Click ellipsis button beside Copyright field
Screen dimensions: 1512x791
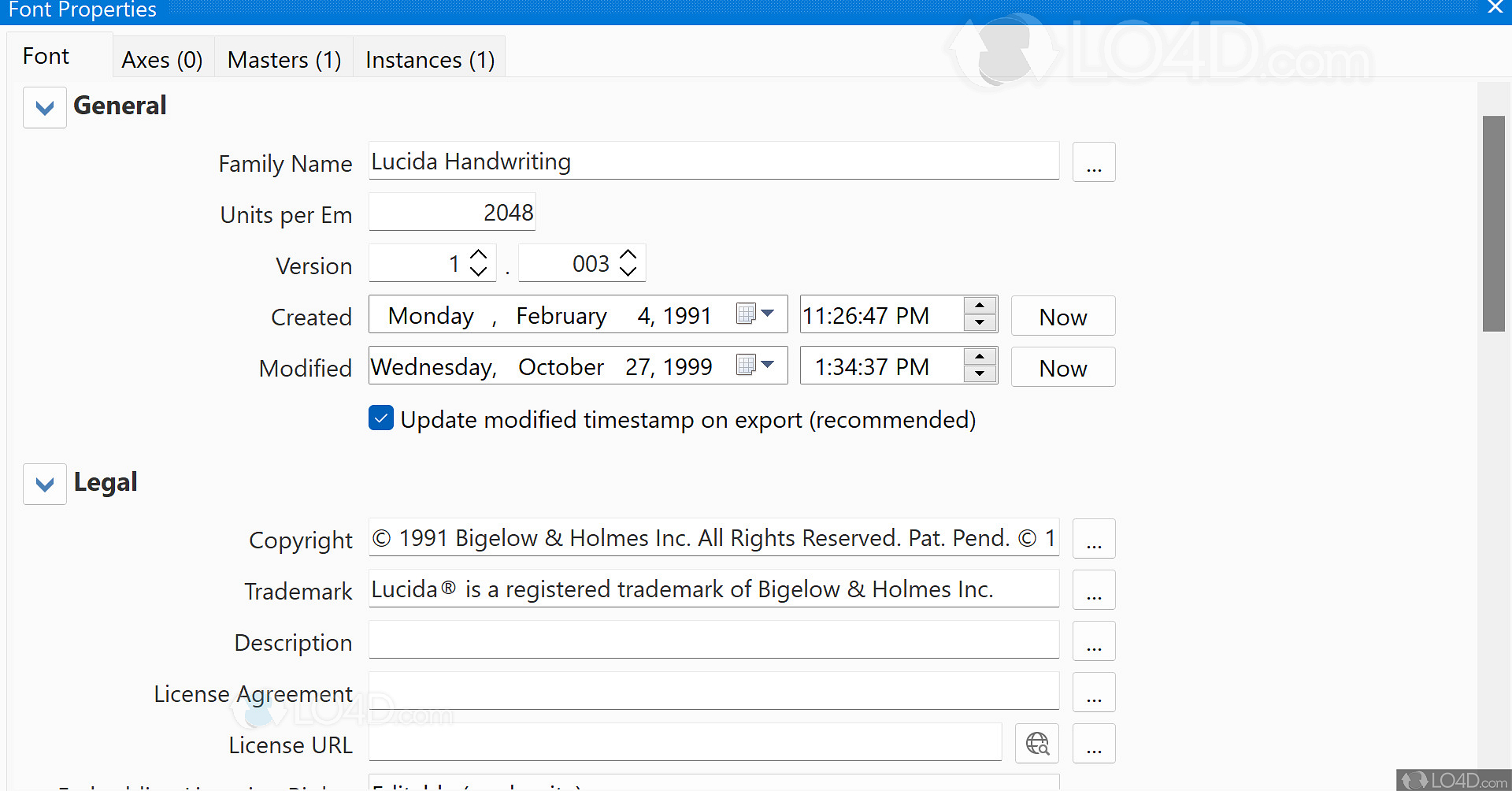1093,539
